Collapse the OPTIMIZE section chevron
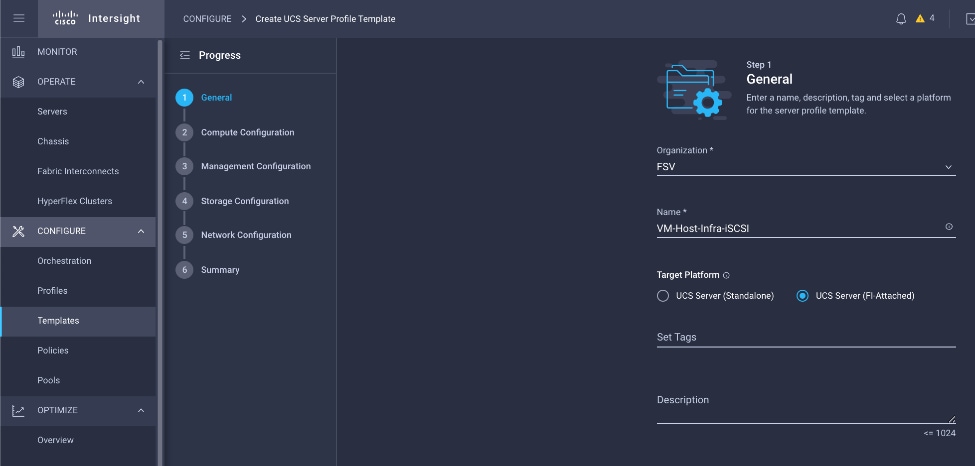Screen dimensions: 975x466 [141, 410]
